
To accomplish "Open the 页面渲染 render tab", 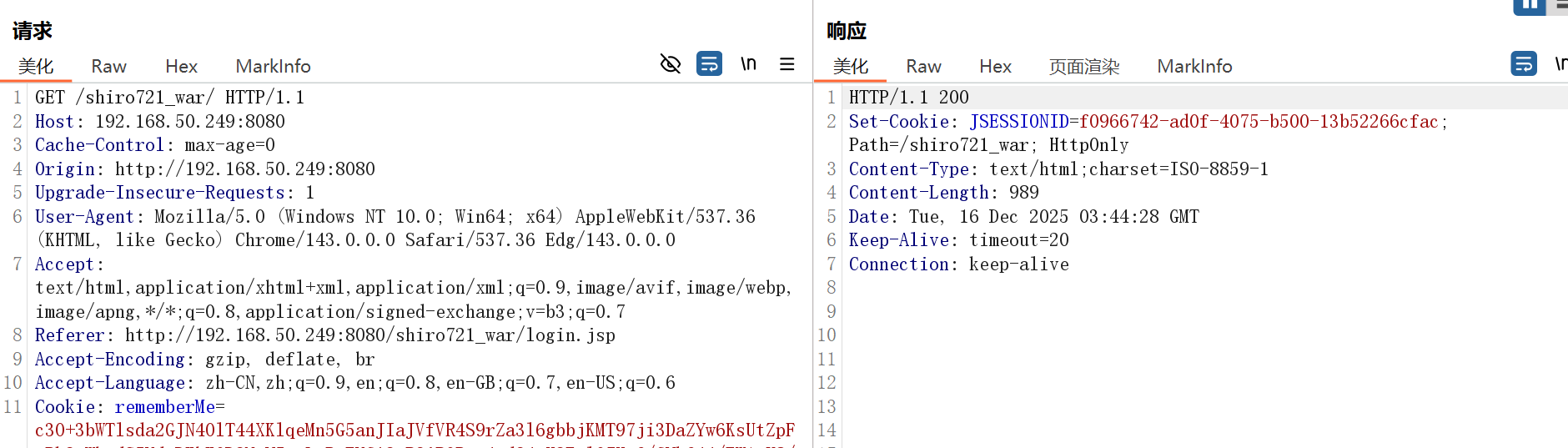I will point(1083,66).
